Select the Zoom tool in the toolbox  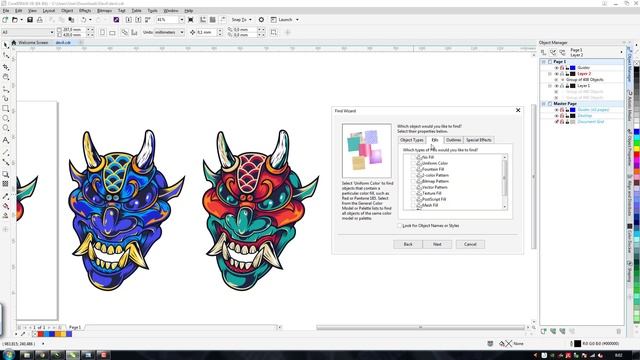tap(6, 77)
